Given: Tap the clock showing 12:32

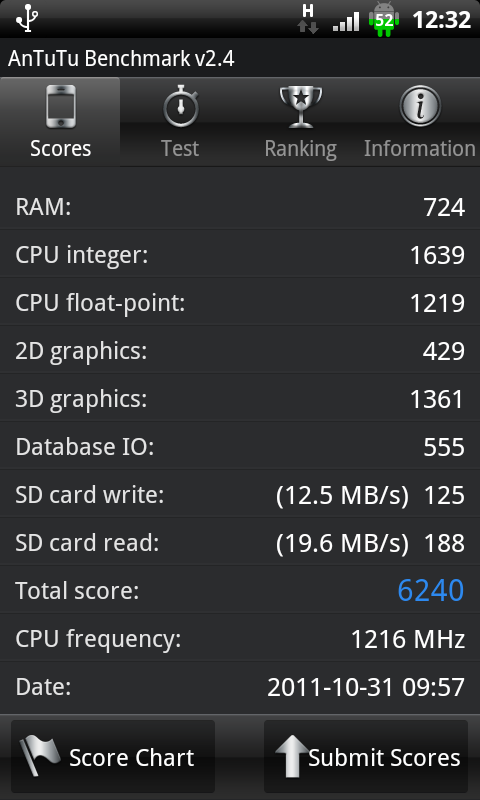Looking at the screenshot, I should (x=441, y=20).
